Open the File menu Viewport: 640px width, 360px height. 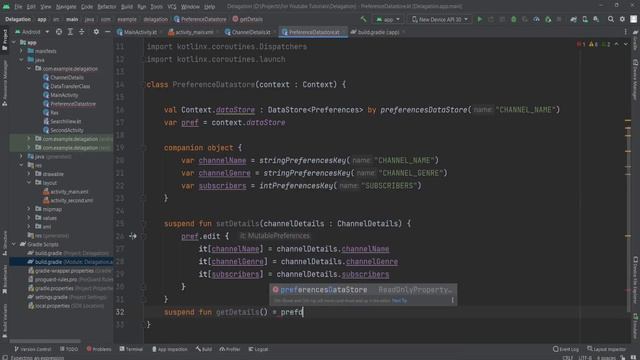18,7
